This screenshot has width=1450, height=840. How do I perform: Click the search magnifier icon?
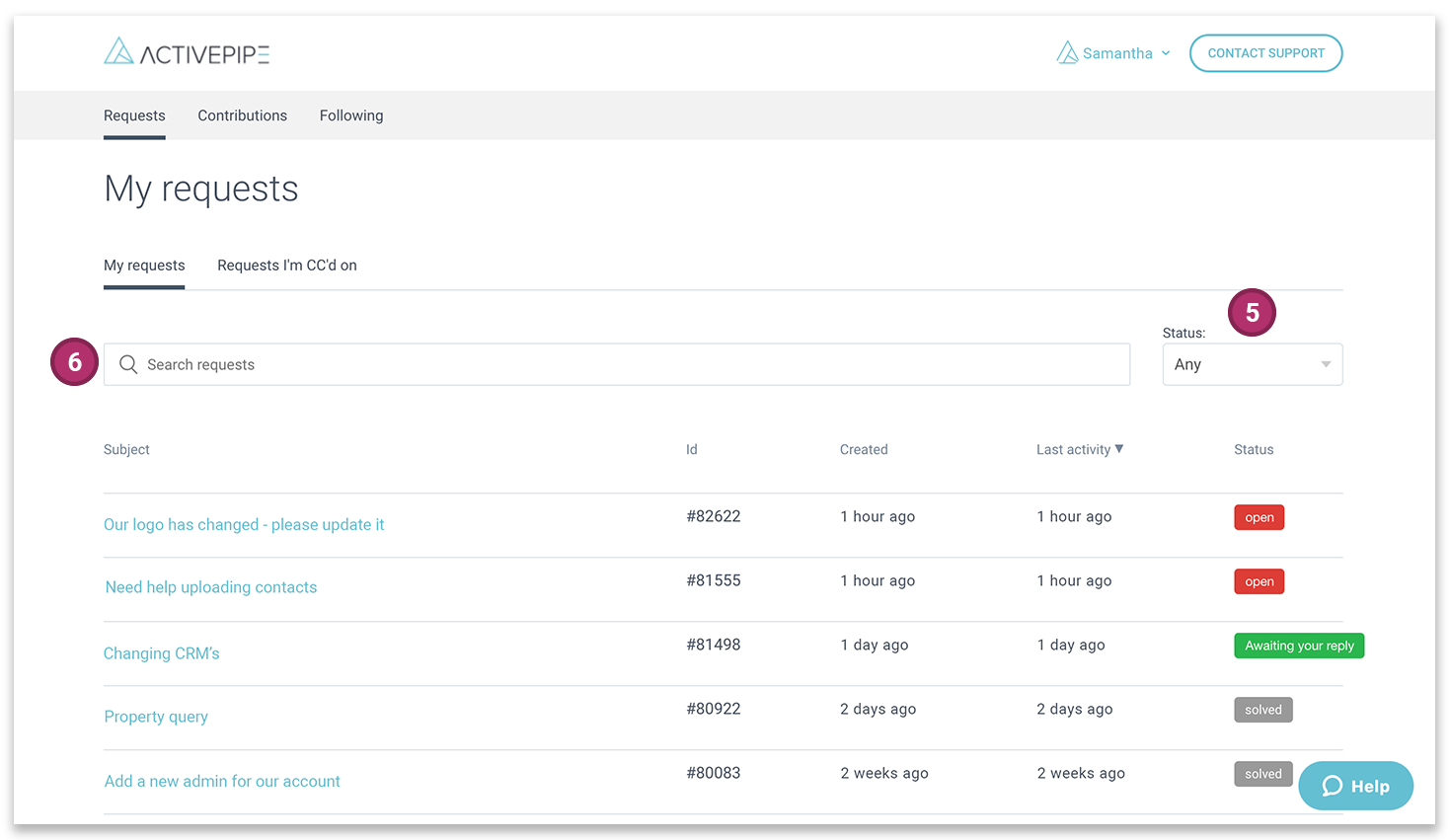pos(127,364)
